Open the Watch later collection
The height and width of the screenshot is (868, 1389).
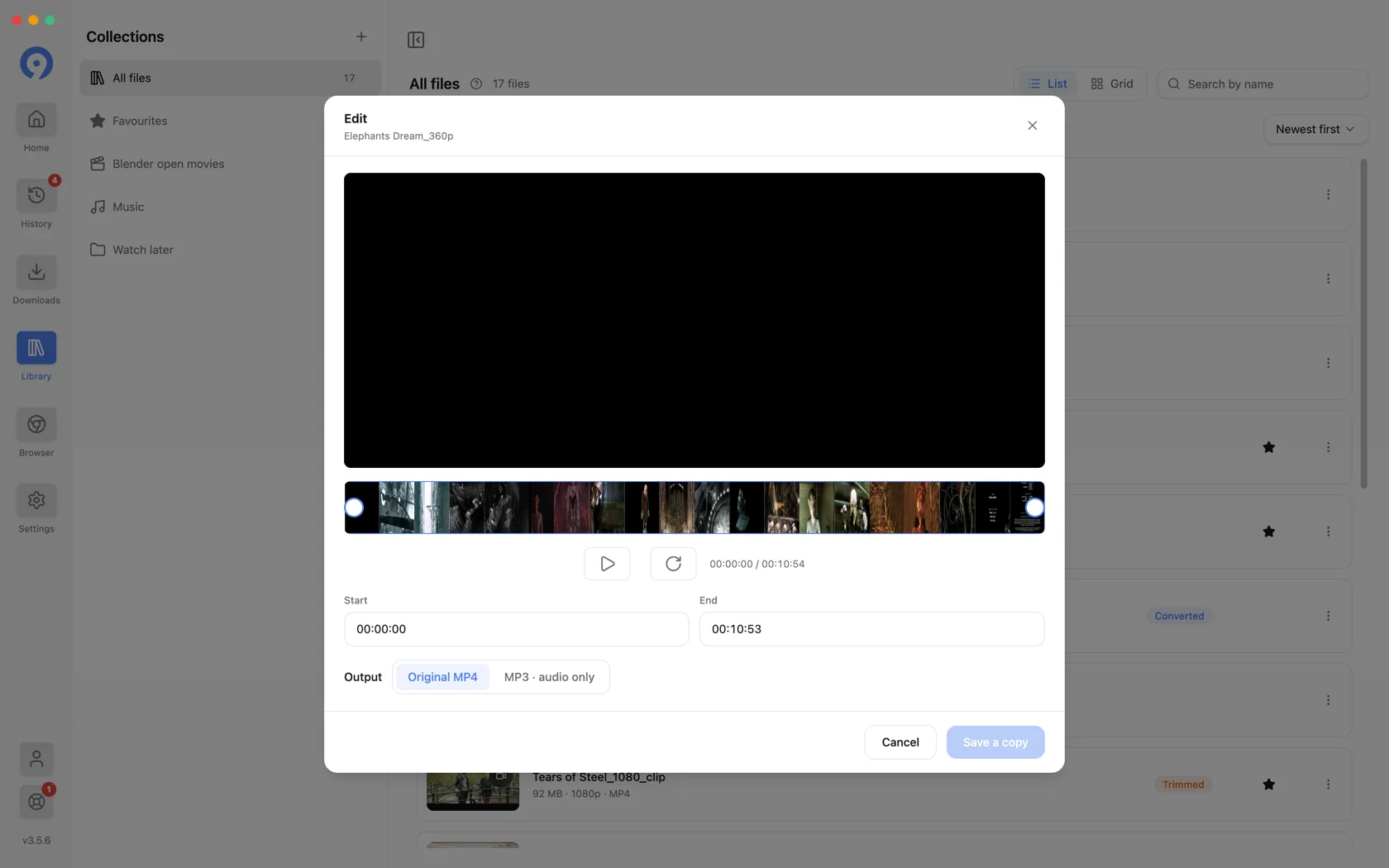click(230, 250)
